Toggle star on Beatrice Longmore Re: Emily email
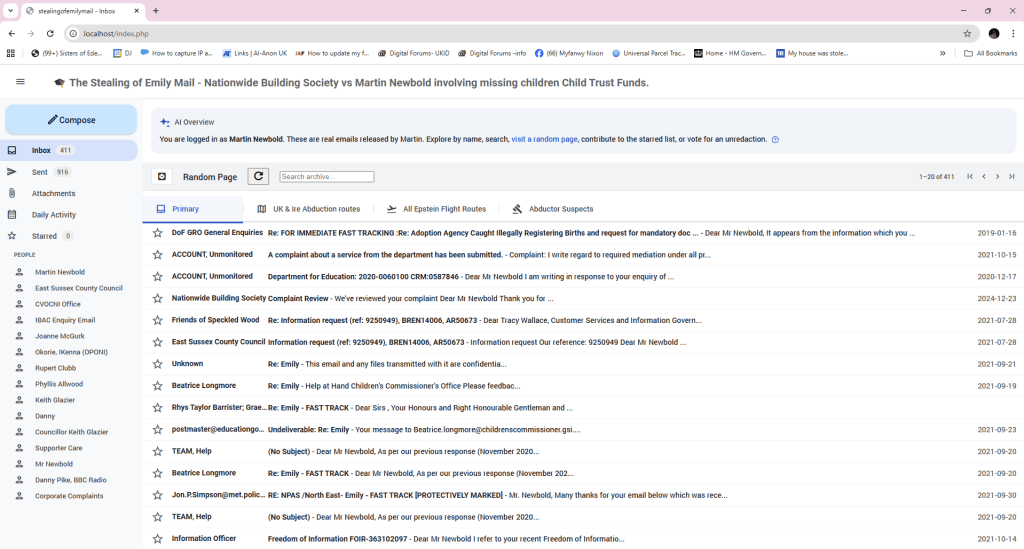 tap(157, 386)
